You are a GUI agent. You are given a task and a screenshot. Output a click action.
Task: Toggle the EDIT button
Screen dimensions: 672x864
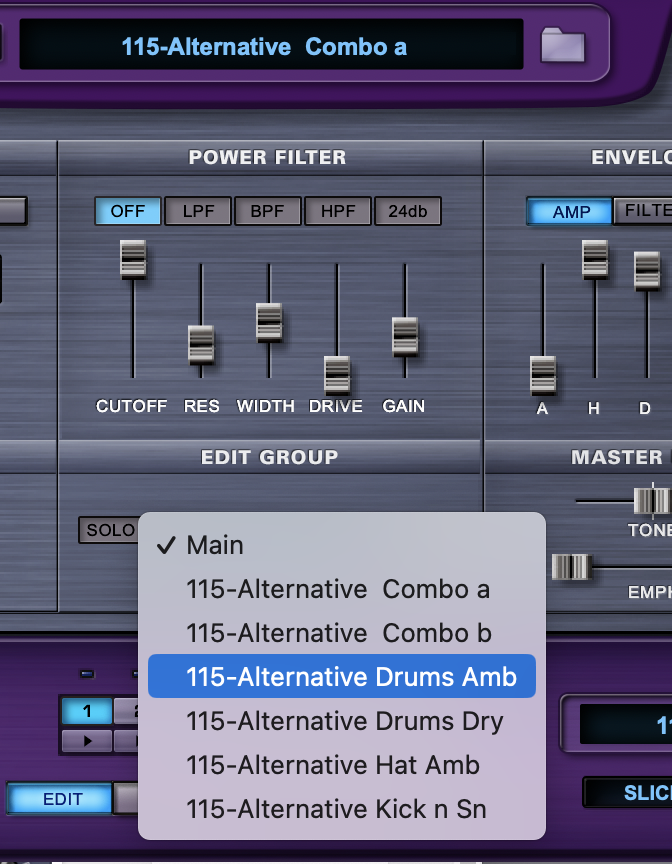click(x=59, y=799)
